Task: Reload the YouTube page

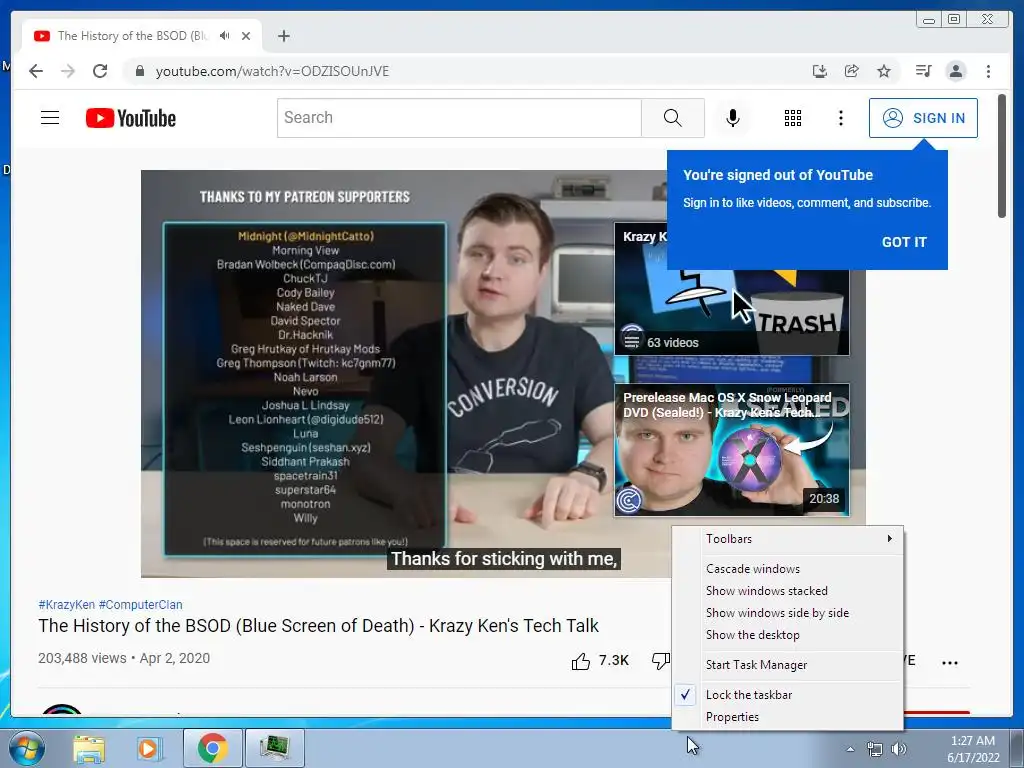Action: pos(100,71)
